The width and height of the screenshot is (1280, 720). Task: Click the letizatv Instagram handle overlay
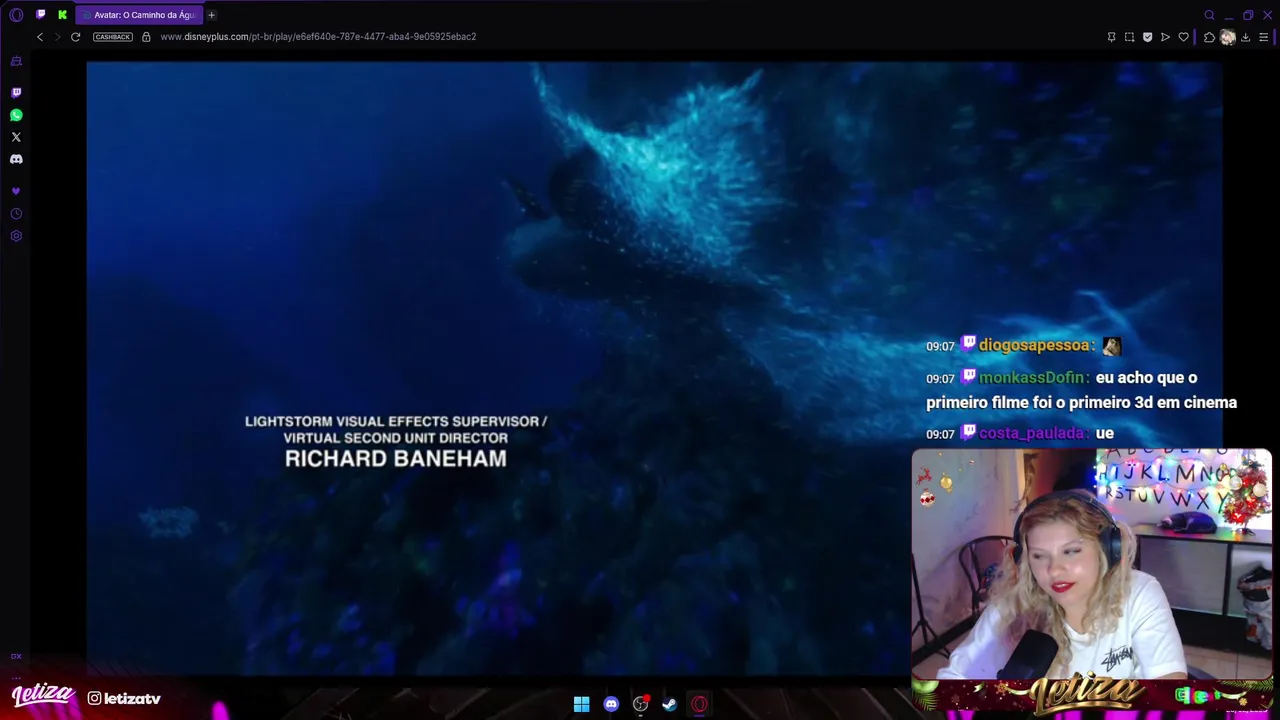(124, 698)
